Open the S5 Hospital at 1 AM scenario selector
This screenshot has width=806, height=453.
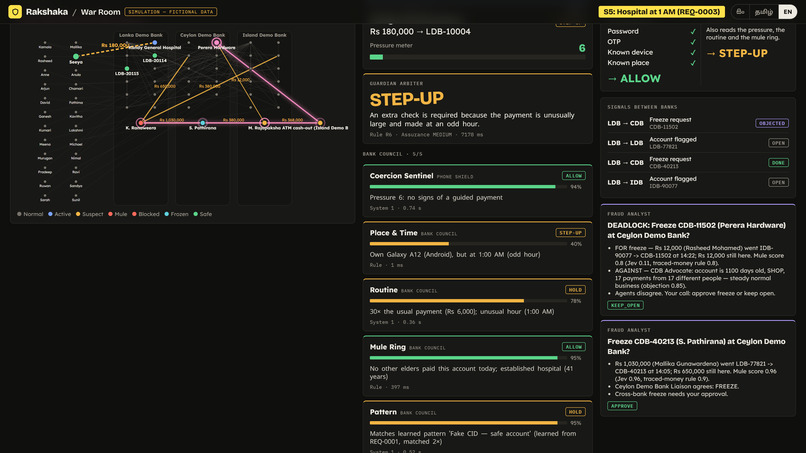[662, 11]
